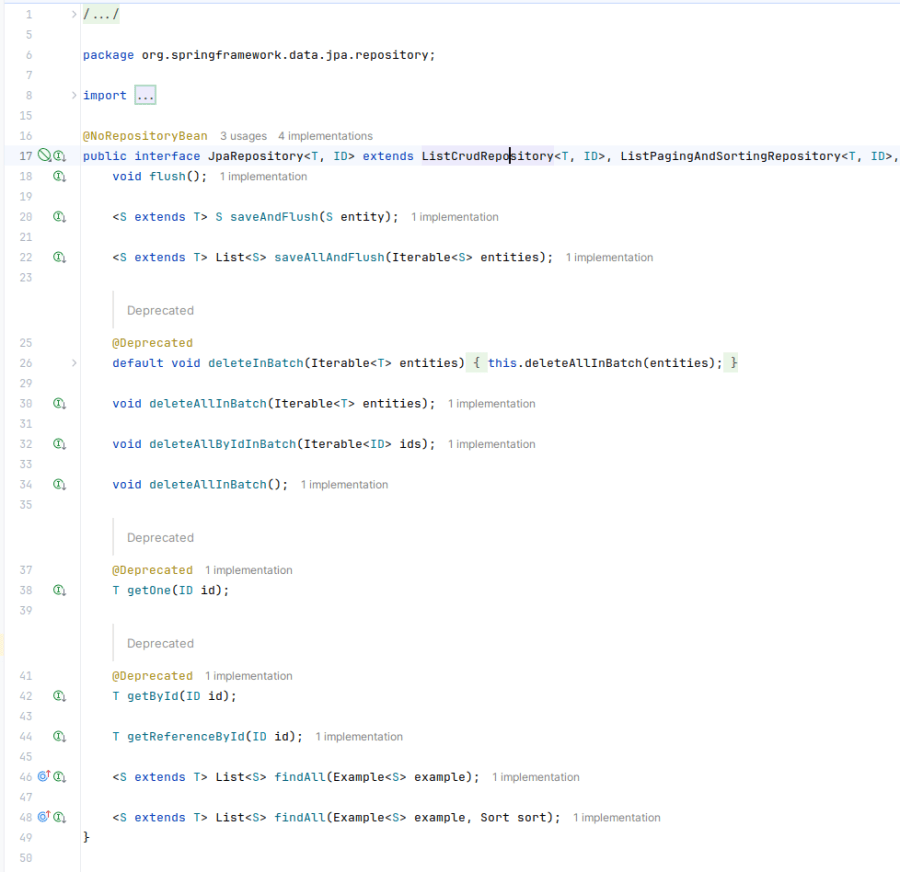Expand the fold arrow beside deleteInBatch method
The height and width of the screenshot is (872, 900).
[72, 363]
